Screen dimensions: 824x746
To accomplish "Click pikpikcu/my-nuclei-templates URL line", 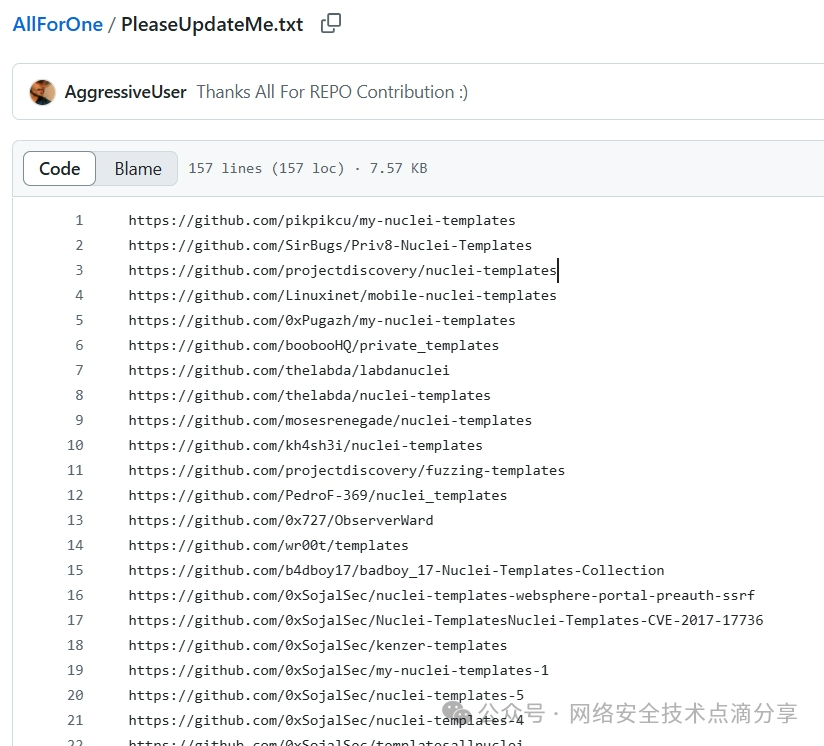I will (322, 220).
